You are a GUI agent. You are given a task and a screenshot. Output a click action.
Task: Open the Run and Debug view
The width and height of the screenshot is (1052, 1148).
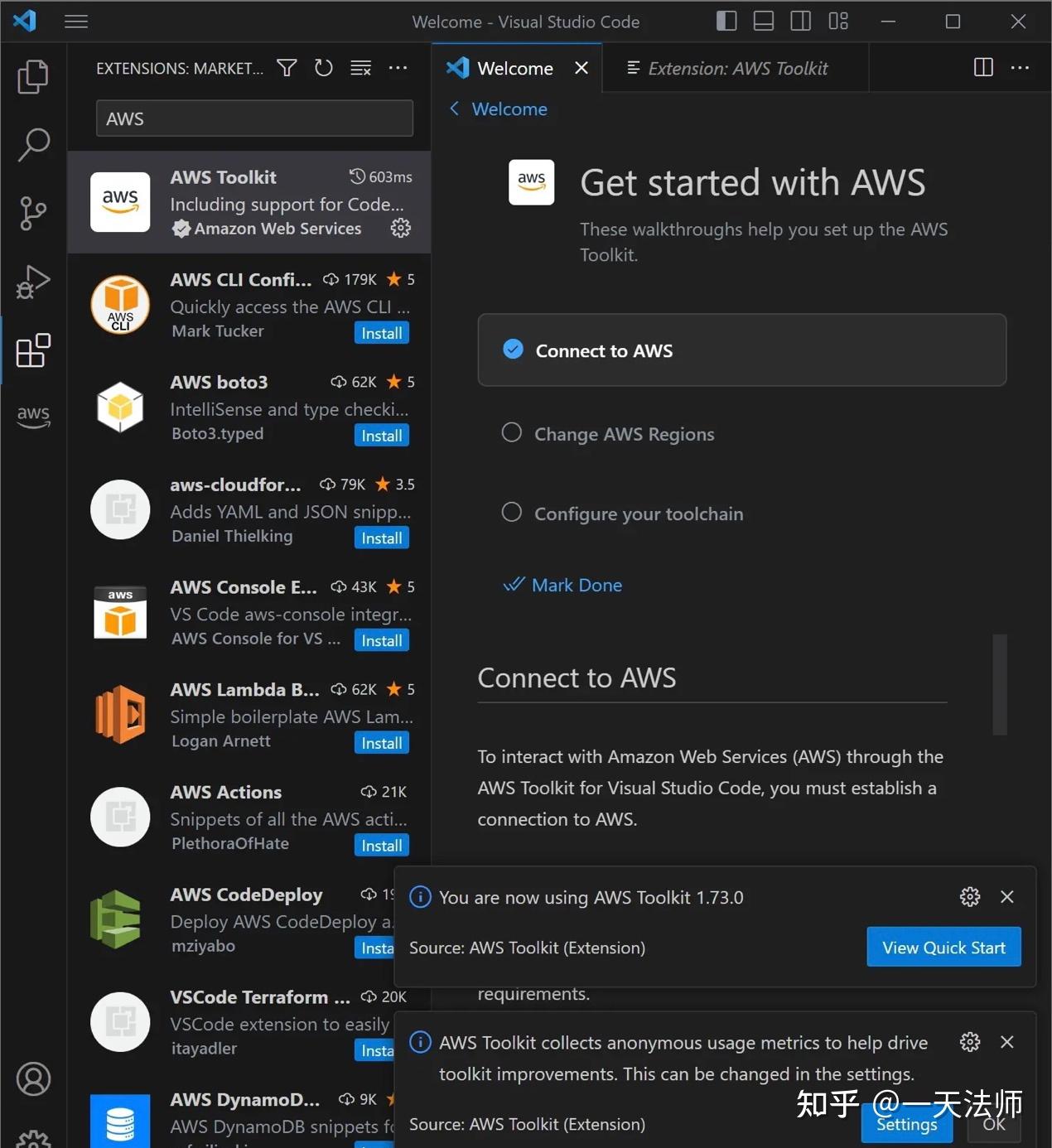(x=33, y=282)
